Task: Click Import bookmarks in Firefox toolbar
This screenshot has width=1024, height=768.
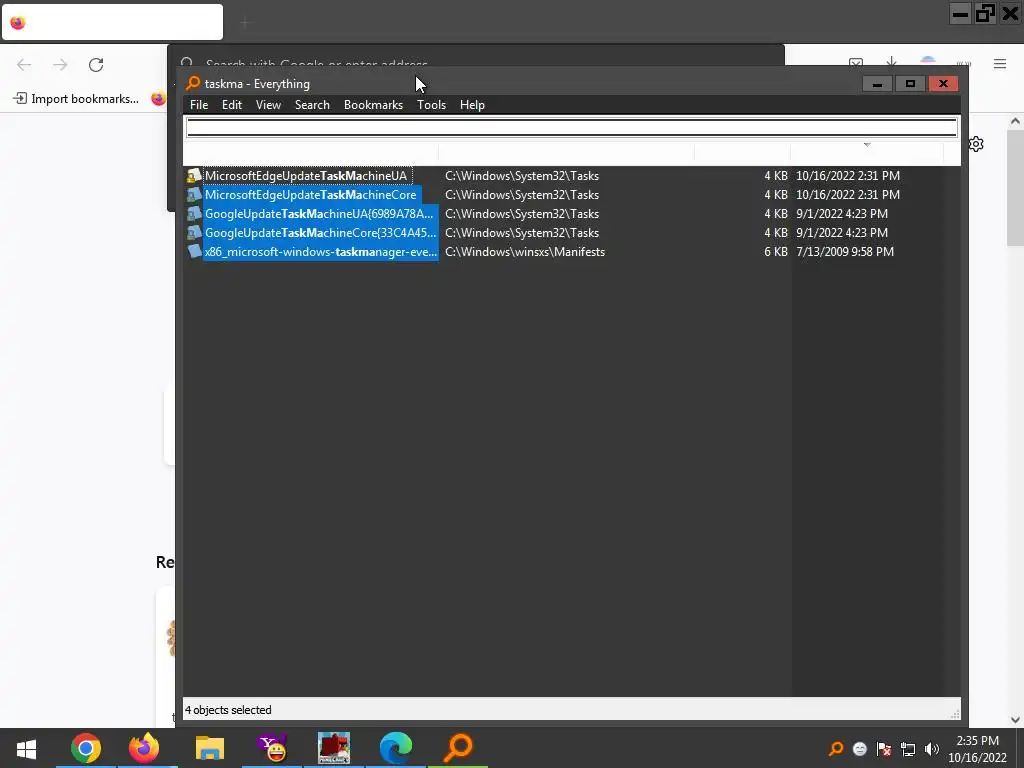Action: click(76, 99)
